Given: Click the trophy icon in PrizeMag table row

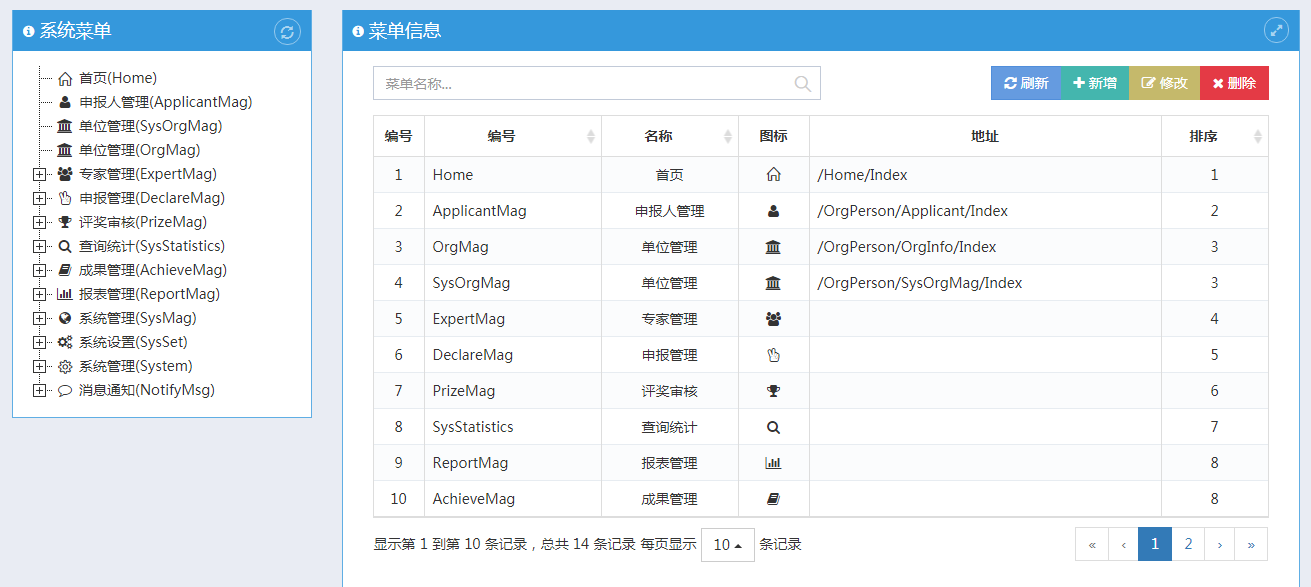Looking at the screenshot, I should (x=773, y=391).
